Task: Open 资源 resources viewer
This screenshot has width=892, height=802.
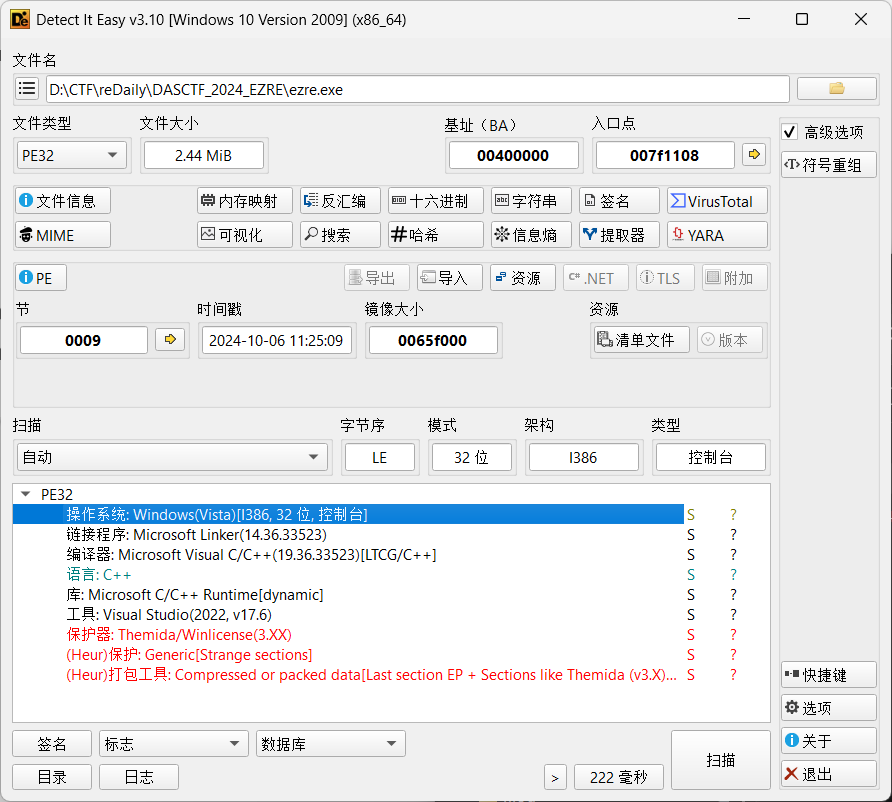Action: tap(523, 278)
